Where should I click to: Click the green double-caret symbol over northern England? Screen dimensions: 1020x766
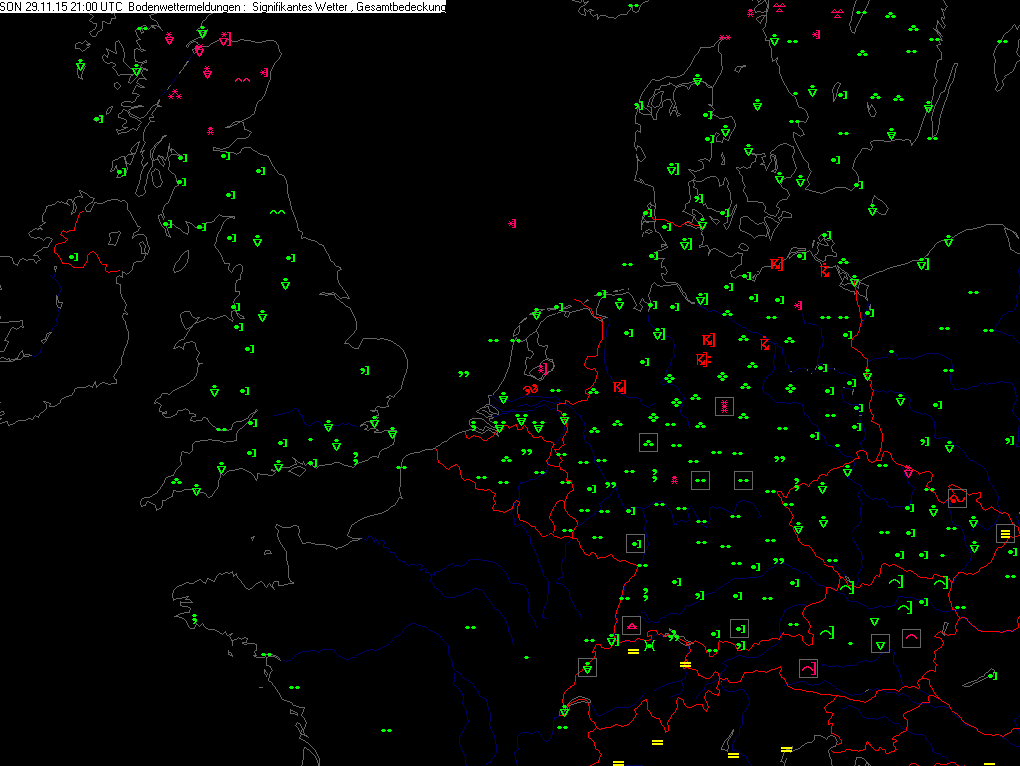click(x=277, y=212)
